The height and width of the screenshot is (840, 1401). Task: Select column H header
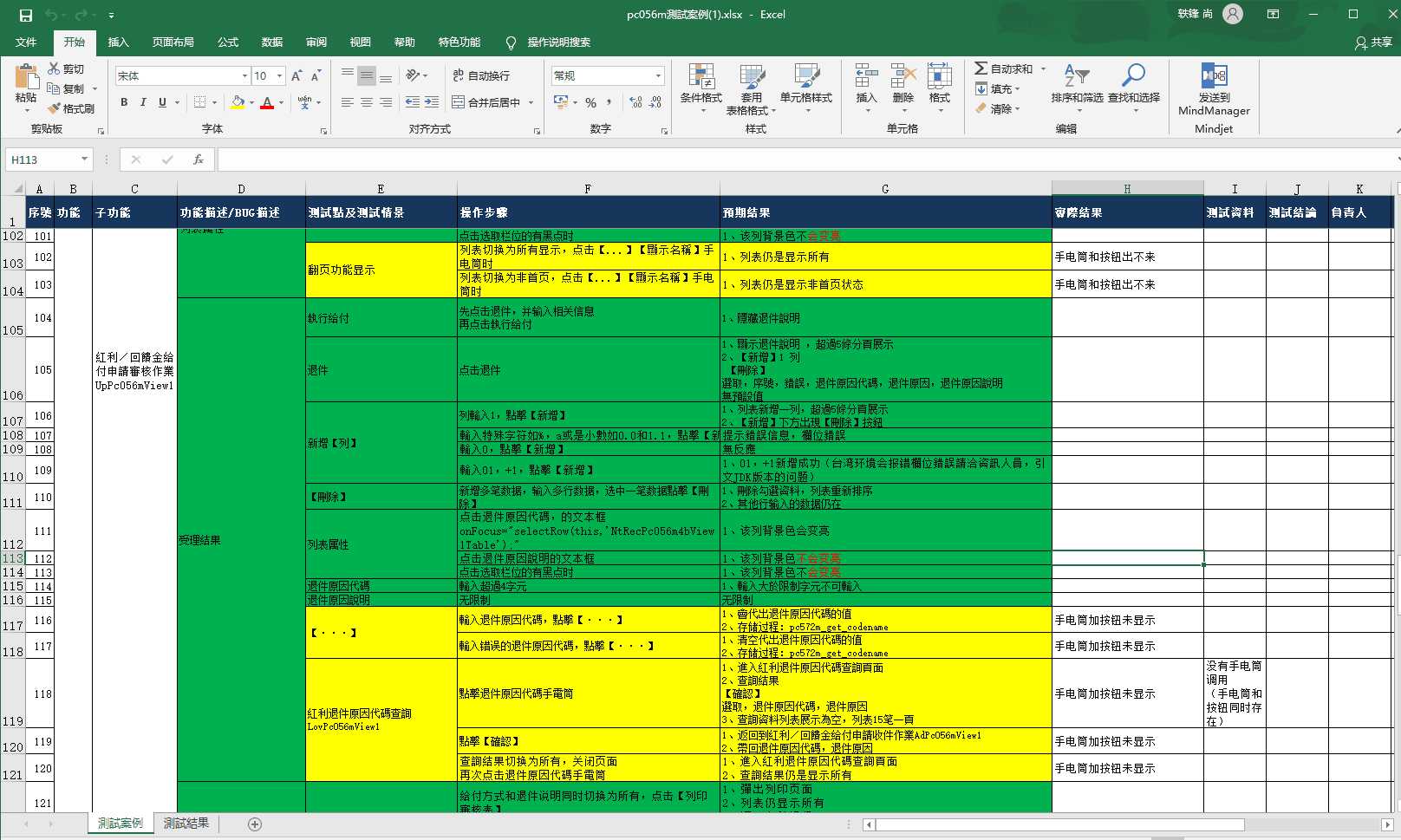tap(1127, 188)
